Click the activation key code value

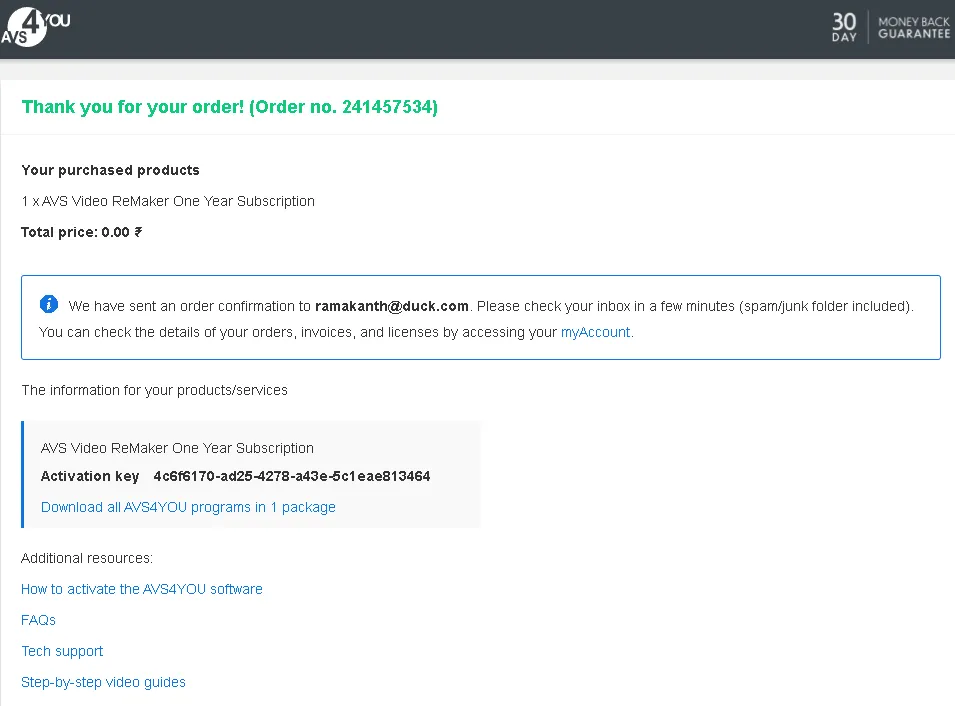click(x=292, y=476)
